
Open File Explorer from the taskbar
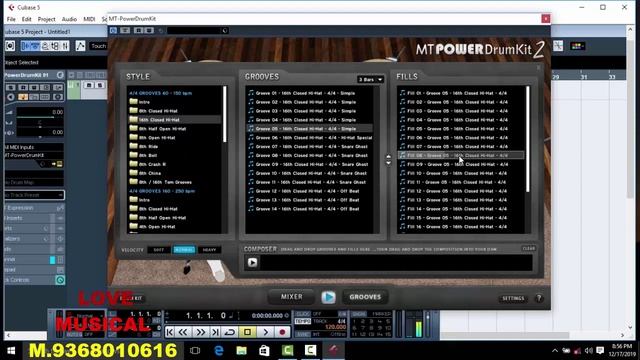(x=241, y=350)
